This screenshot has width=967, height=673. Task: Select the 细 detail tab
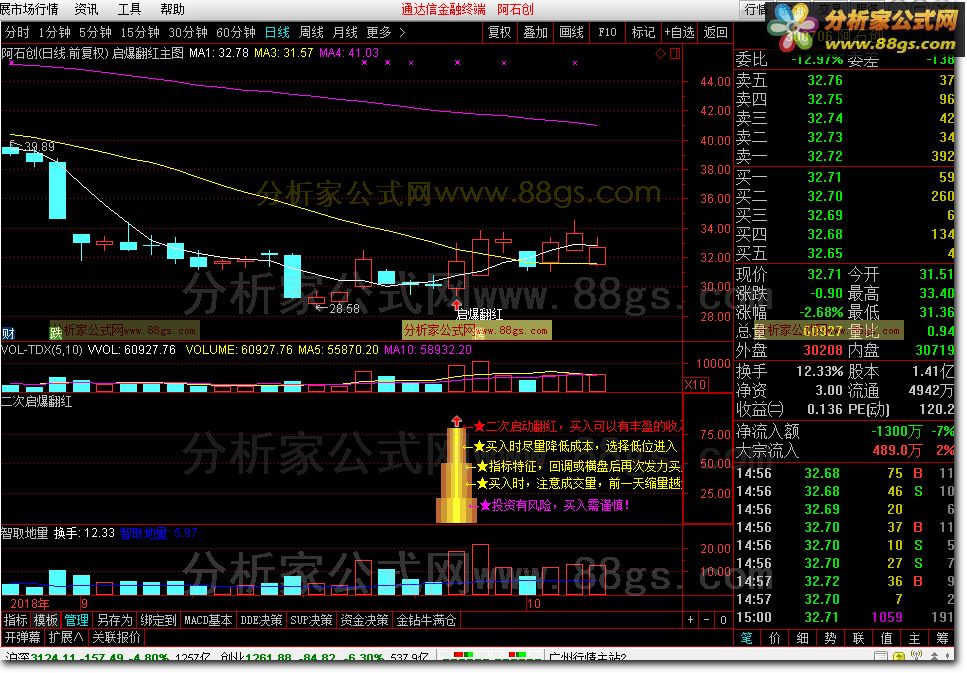pyautogui.click(x=802, y=638)
